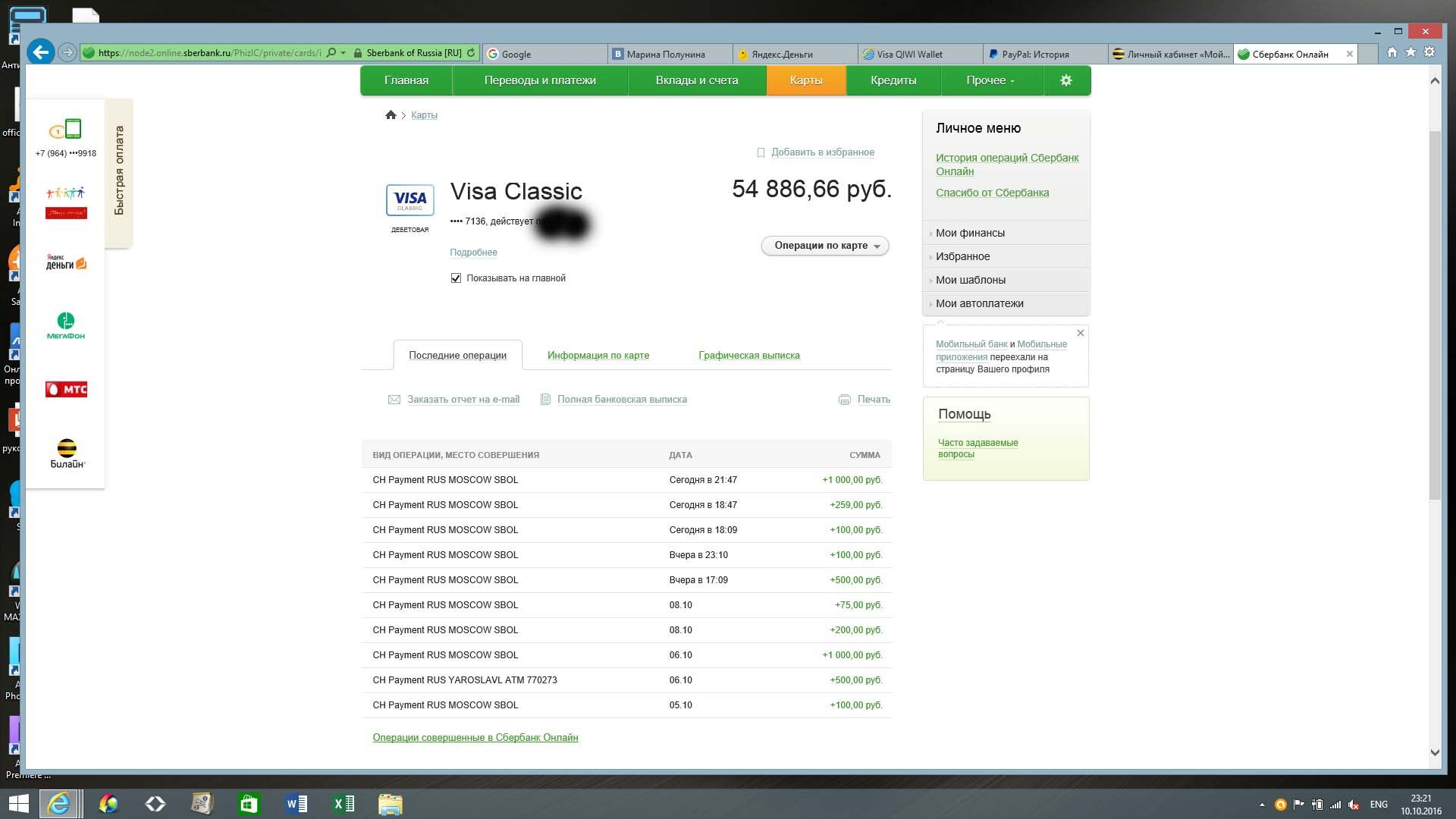Click the taskbar clock showing 23:21
This screenshot has height=819, width=1456.
1421,805
